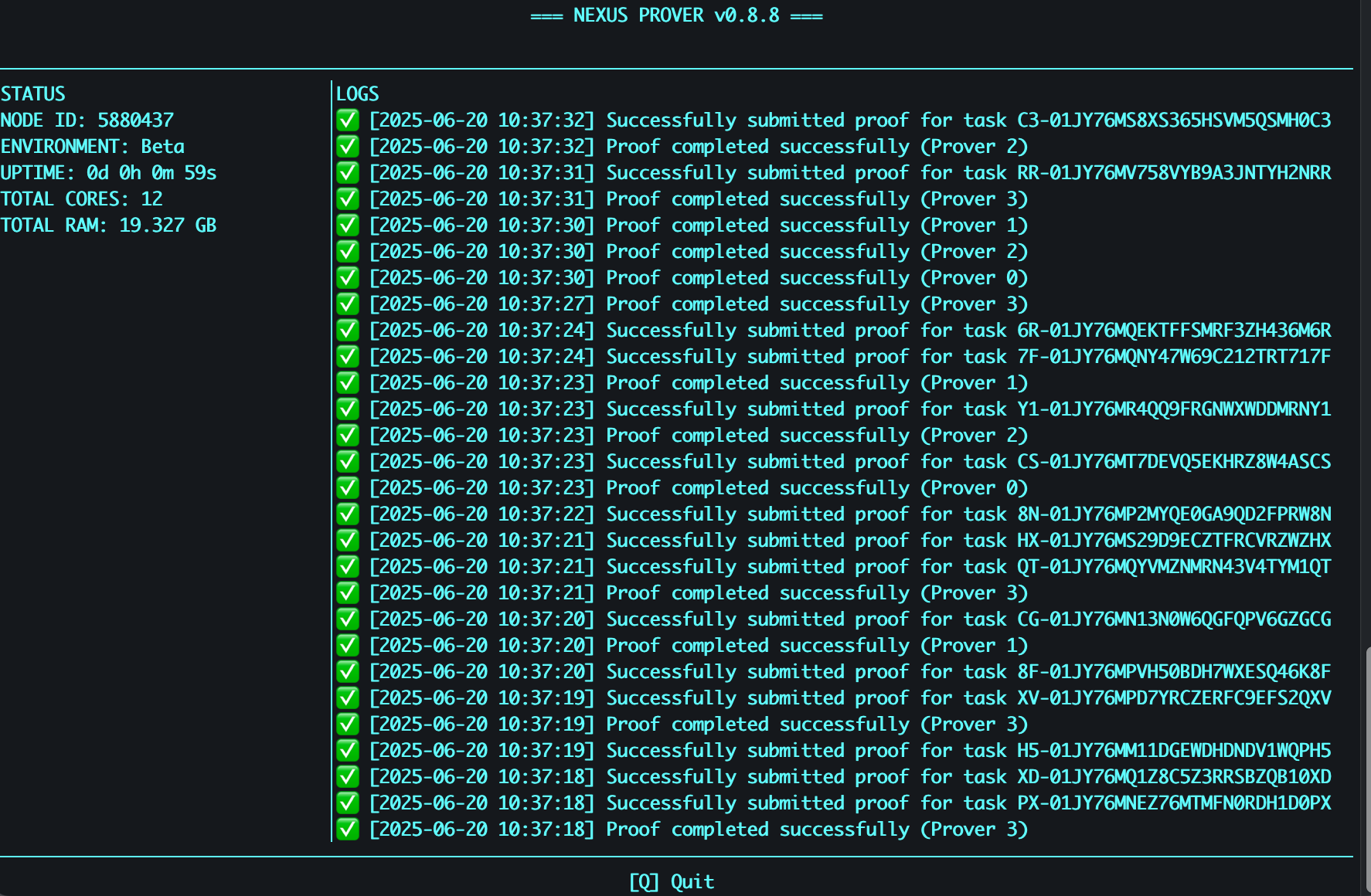
Task: Click the checkmark icon next to task XD submission
Action: click(347, 776)
